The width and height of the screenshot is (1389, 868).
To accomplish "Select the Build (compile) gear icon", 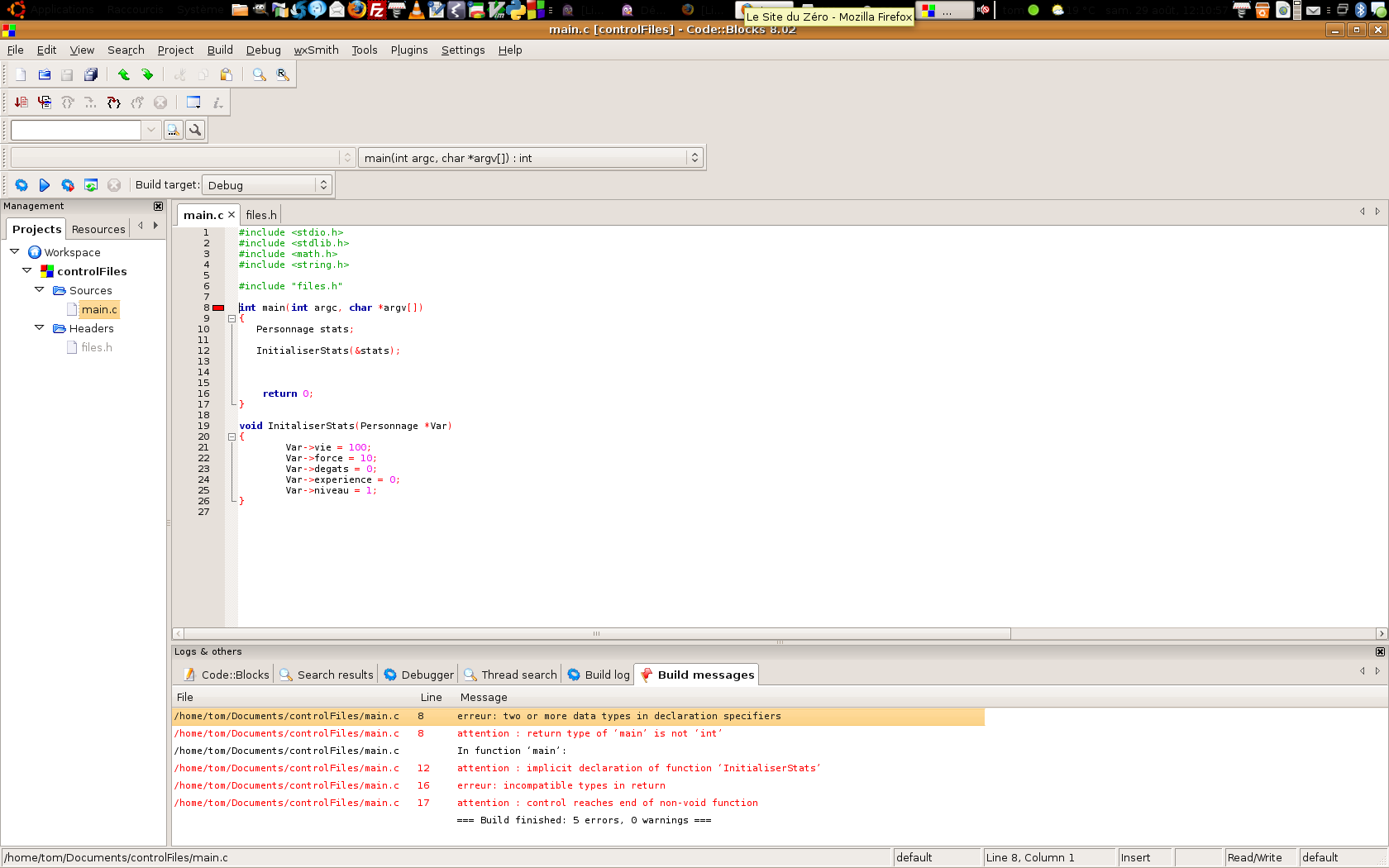I will [x=21, y=185].
